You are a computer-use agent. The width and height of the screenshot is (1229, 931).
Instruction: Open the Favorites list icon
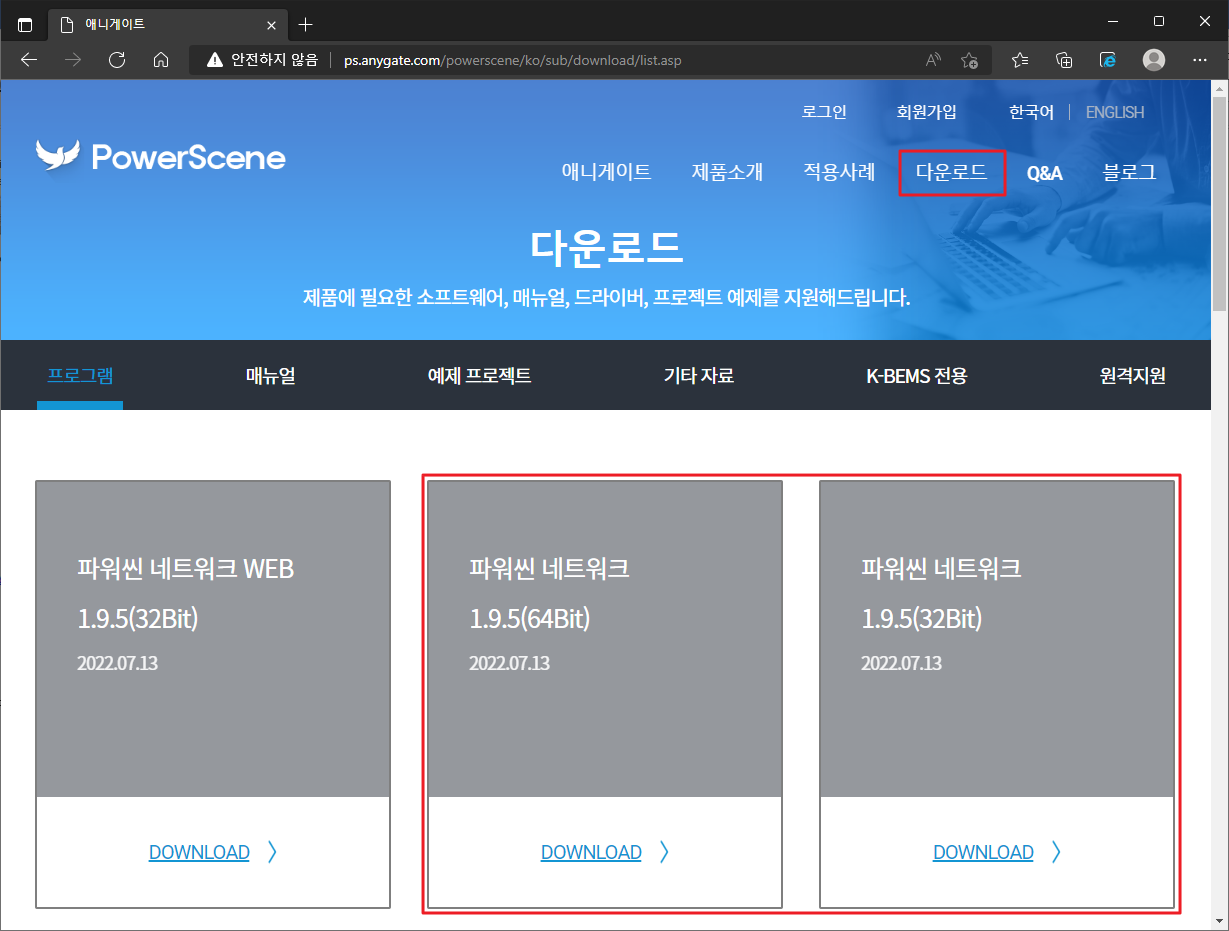click(x=1020, y=60)
